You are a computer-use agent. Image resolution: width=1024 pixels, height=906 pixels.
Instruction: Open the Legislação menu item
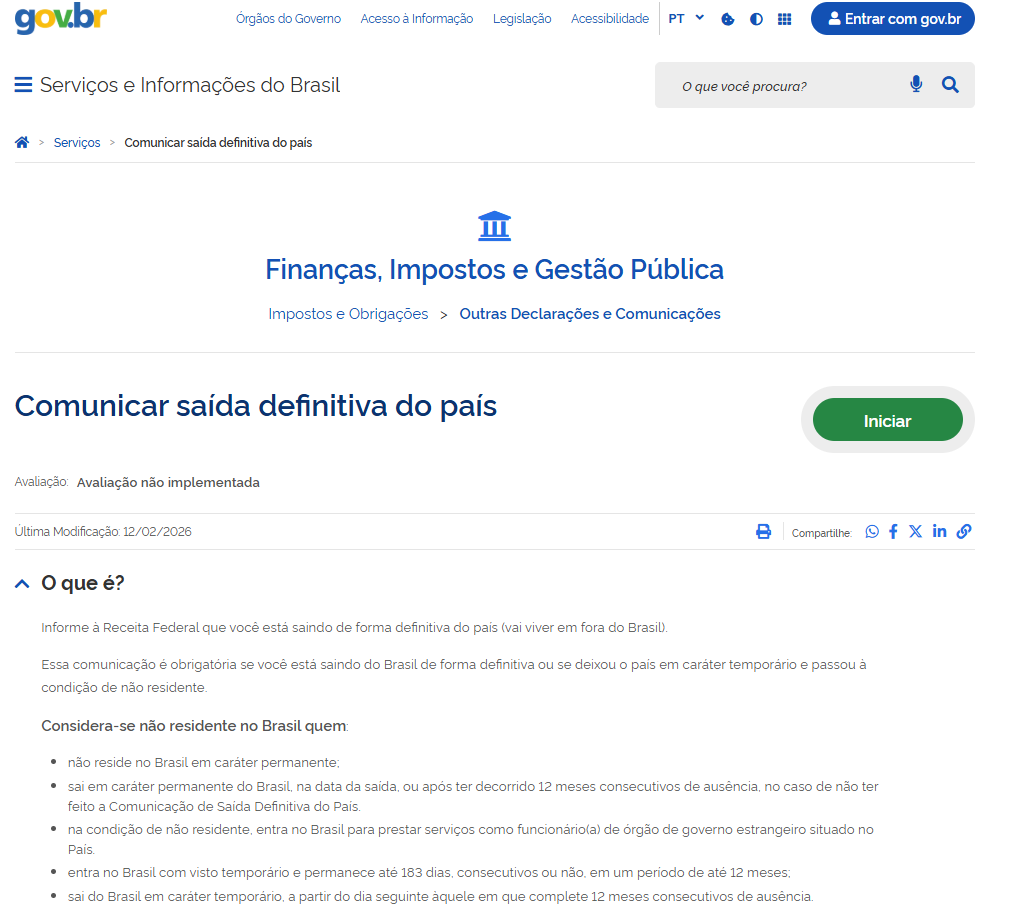pyautogui.click(x=522, y=19)
